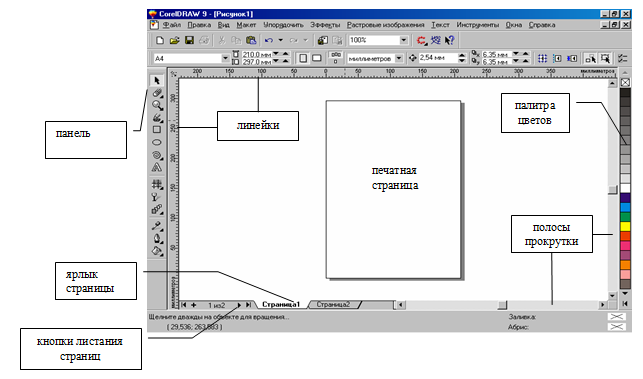Click the Cut scissors icon
The width and height of the screenshot is (643, 379).
[x=221, y=40]
